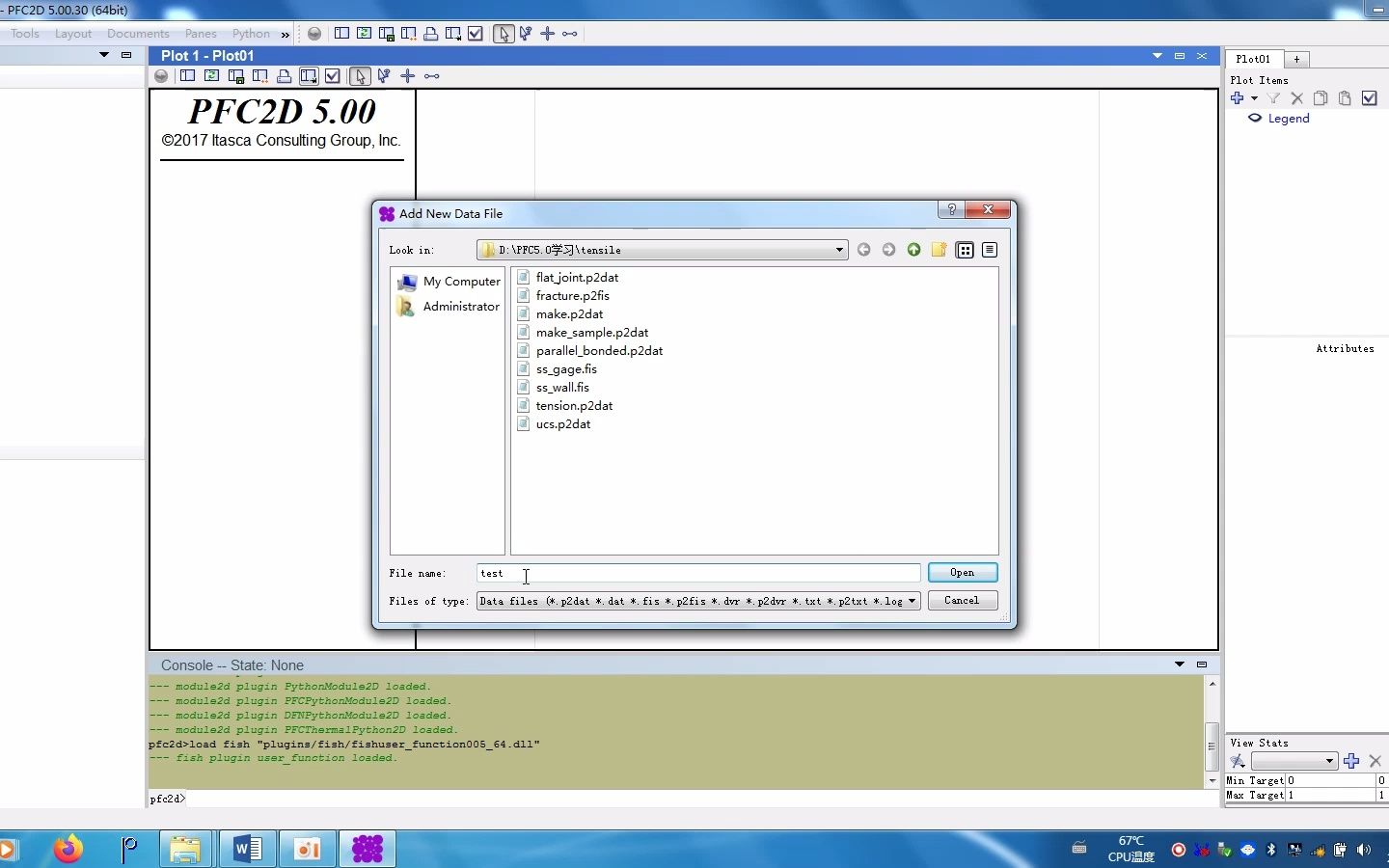Image resolution: width=1389 pixels, height=868 pixels.
Task: Click the plus-cross tool in Plot 1 toolbar
Action: 407,76
